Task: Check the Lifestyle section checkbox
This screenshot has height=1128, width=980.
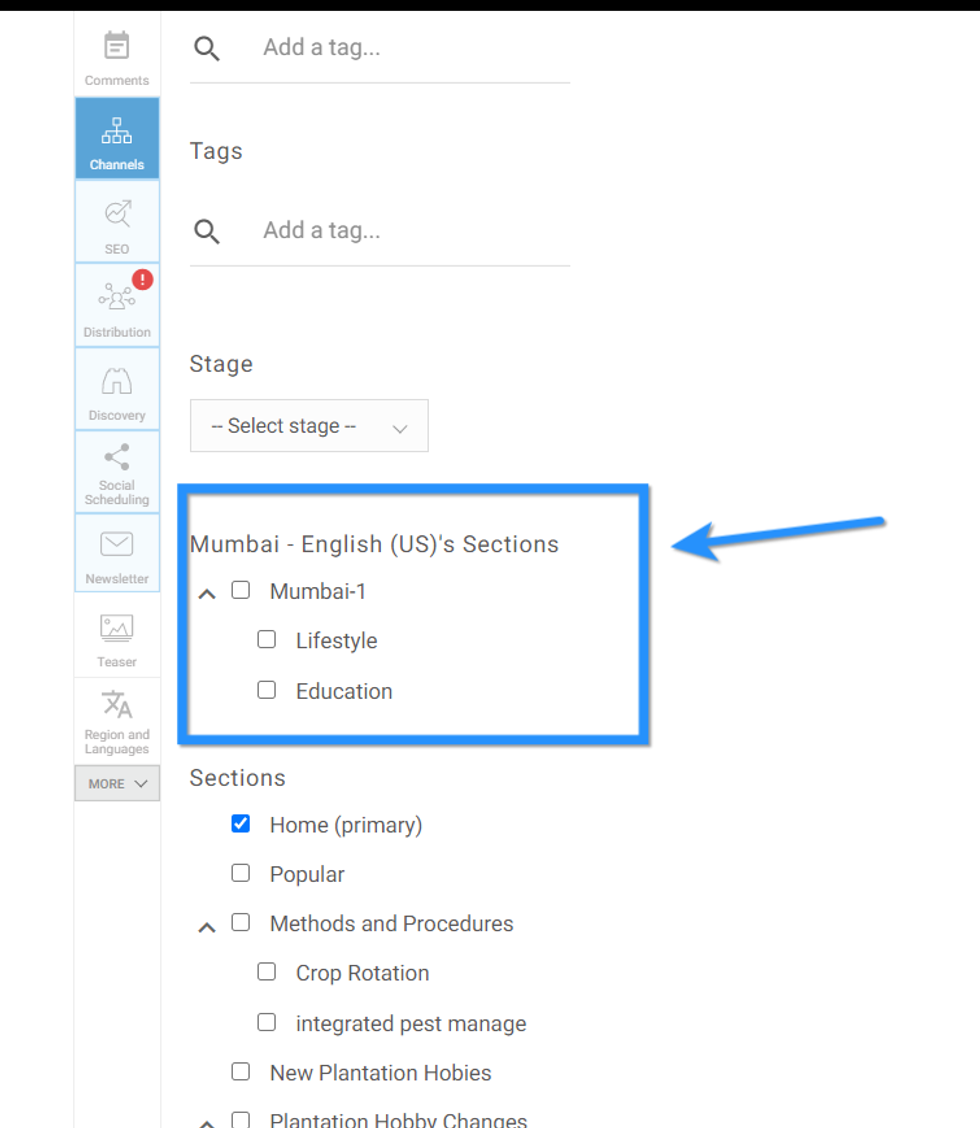Action: point(267,640)
